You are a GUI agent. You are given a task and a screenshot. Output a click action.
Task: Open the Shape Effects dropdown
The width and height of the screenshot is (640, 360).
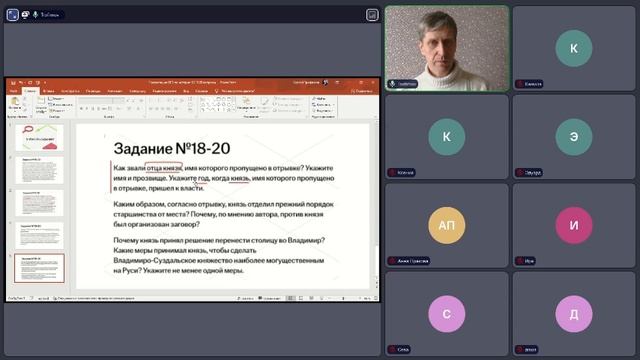(x=288, y=110)
